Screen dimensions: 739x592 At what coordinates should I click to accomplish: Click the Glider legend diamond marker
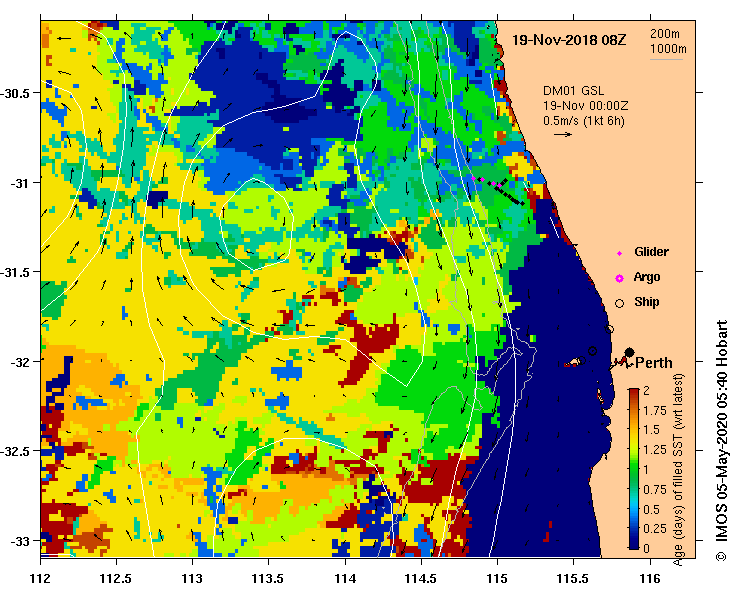coord(619,254)
